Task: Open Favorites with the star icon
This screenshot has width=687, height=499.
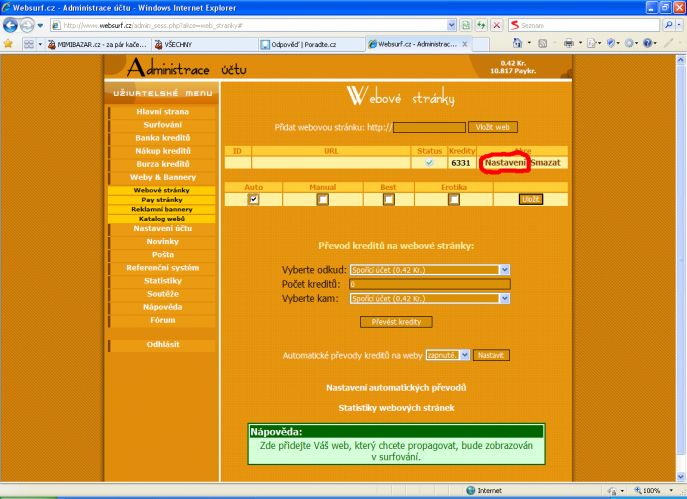Action: coord(8,43)
